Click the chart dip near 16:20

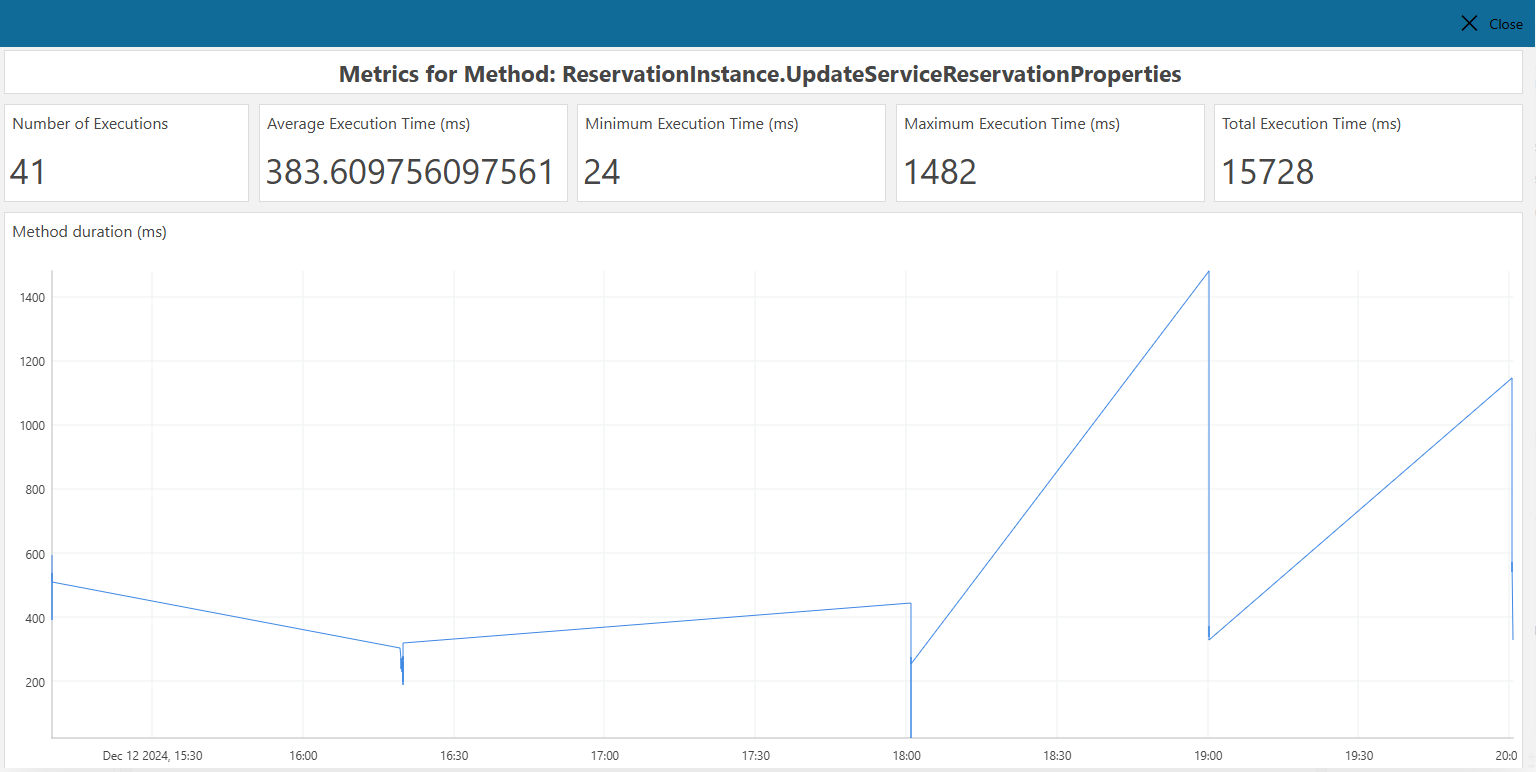[x=403, y=684]
